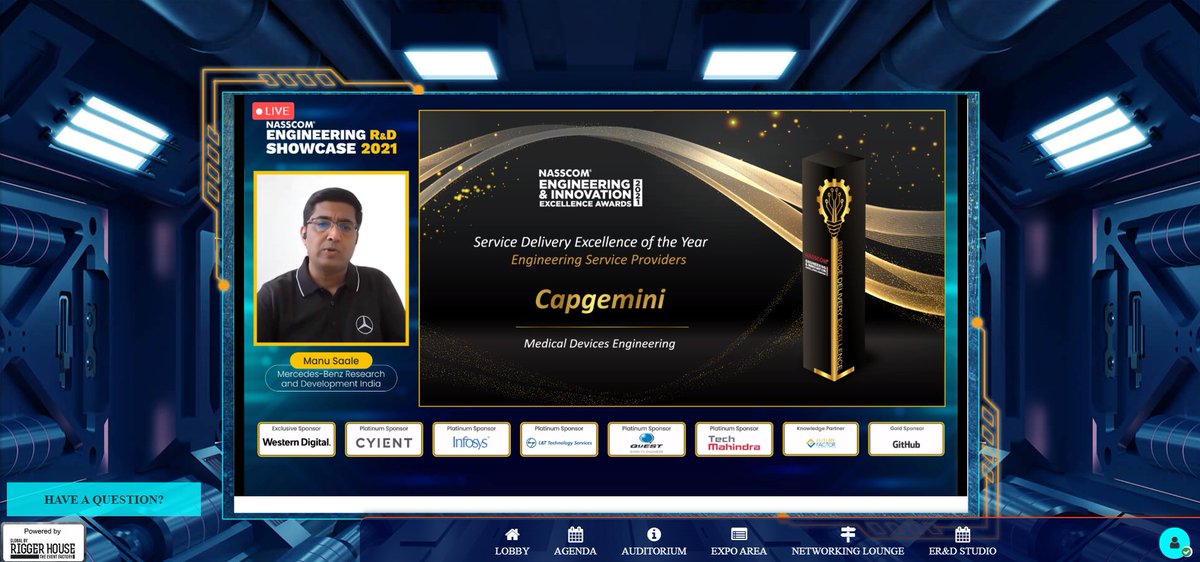Open the ER&D Studio
This screenshot has width=1200, height=562.
(962, 542)
